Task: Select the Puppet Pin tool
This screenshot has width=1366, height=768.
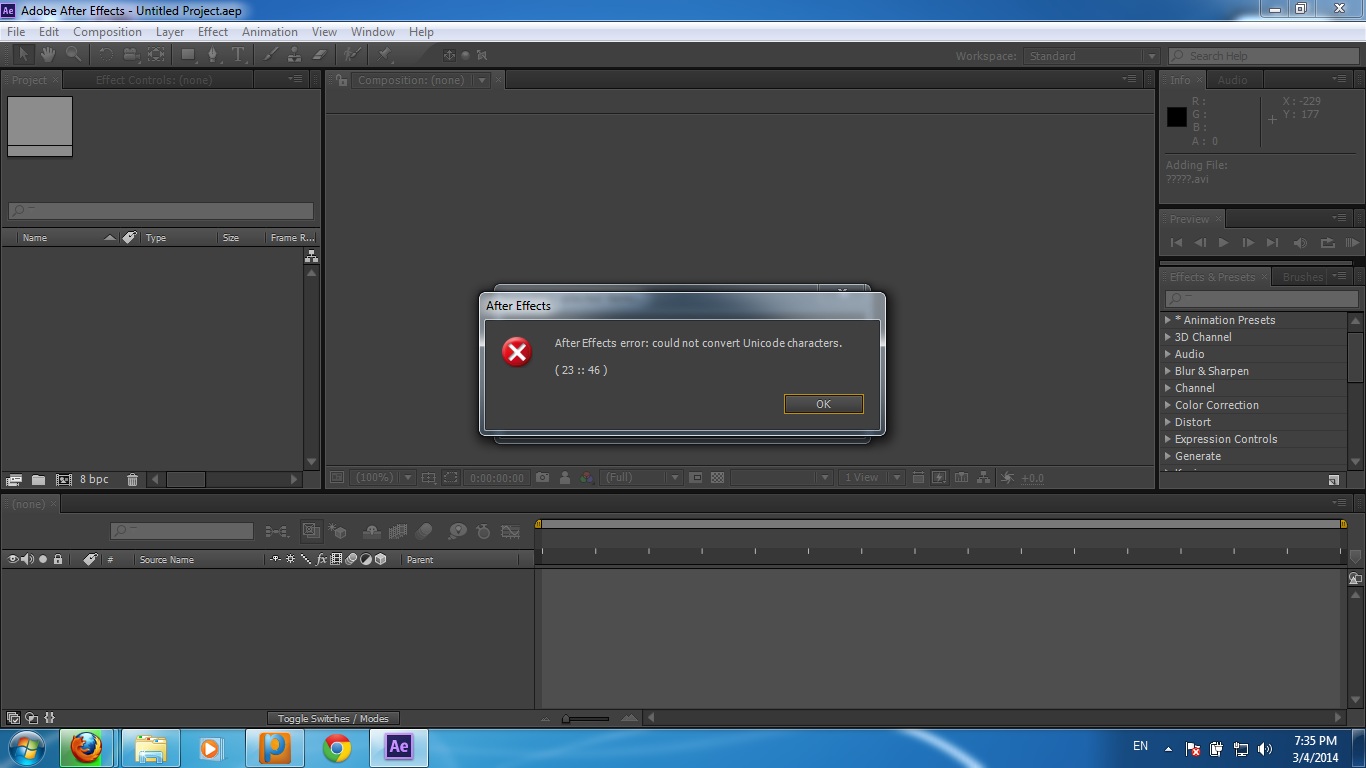Action: pos(385,55)
